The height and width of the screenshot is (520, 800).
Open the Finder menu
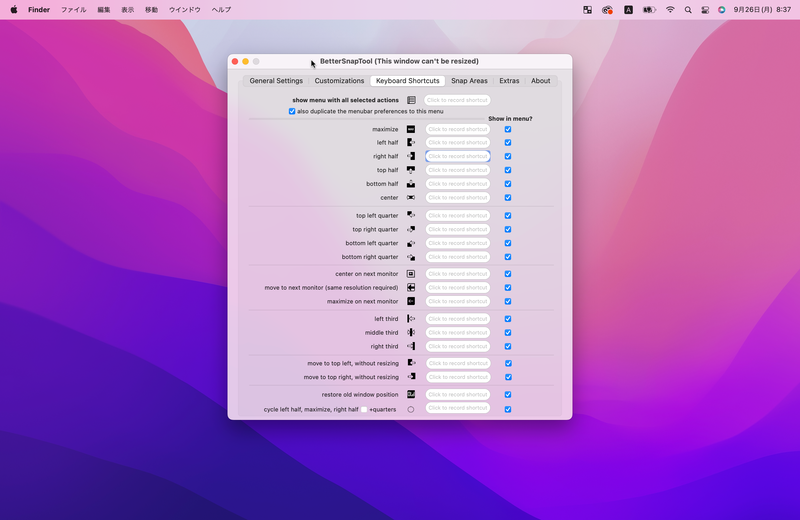39,10
